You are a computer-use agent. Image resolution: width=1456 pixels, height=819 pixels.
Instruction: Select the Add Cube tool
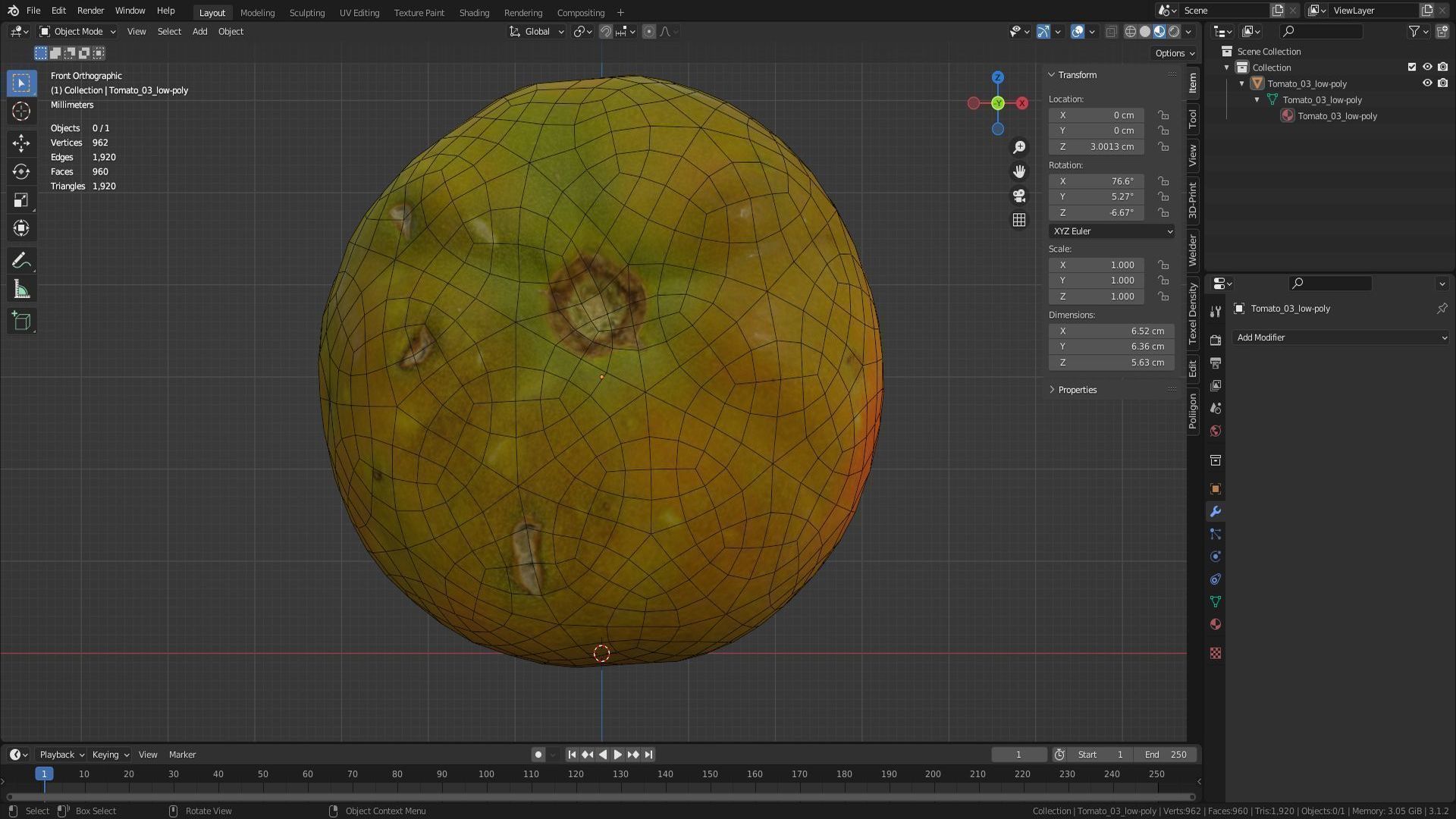pos(21,322)
